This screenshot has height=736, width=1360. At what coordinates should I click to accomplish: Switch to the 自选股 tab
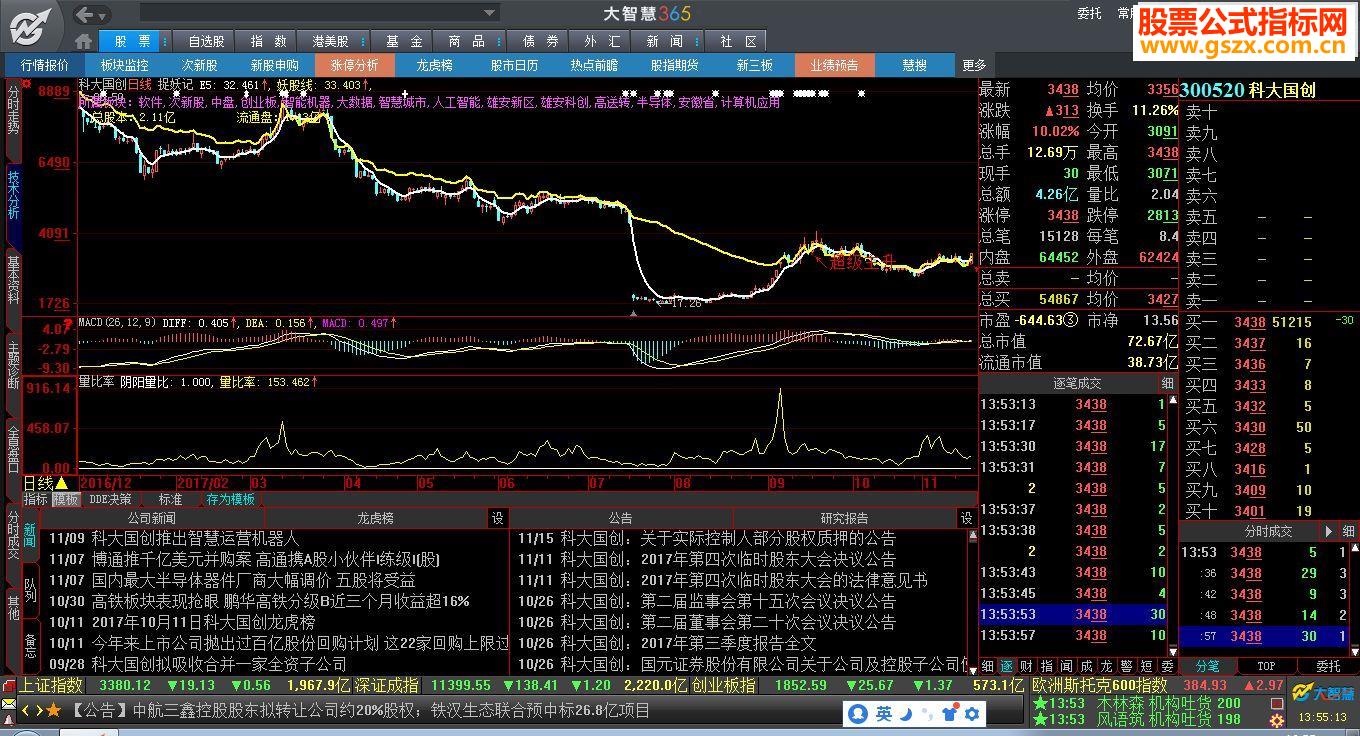pyautogui.click(x=206, y=41)
